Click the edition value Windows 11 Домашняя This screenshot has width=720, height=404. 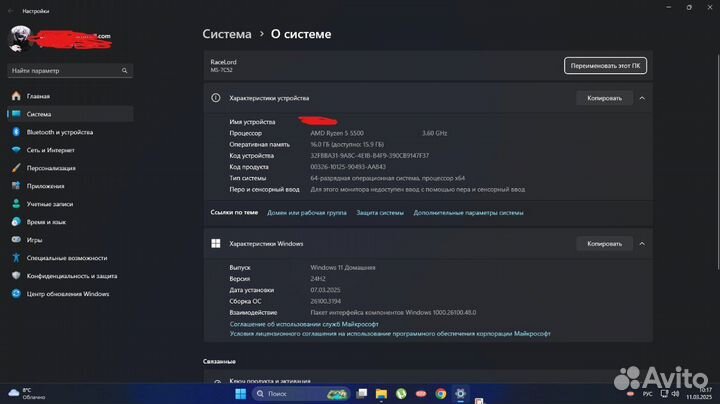tap(343, 267)
